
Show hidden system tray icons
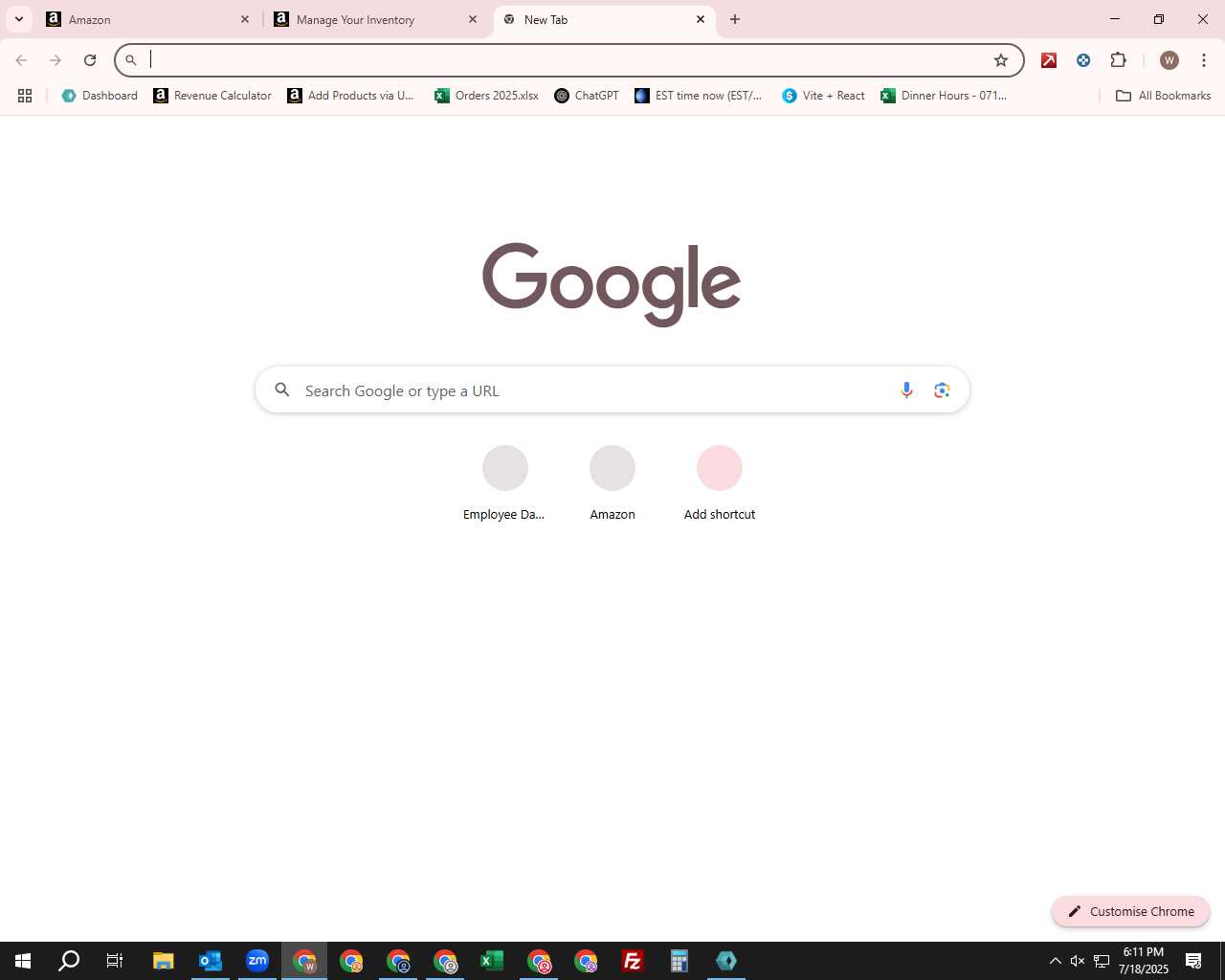click(1056, 961)
